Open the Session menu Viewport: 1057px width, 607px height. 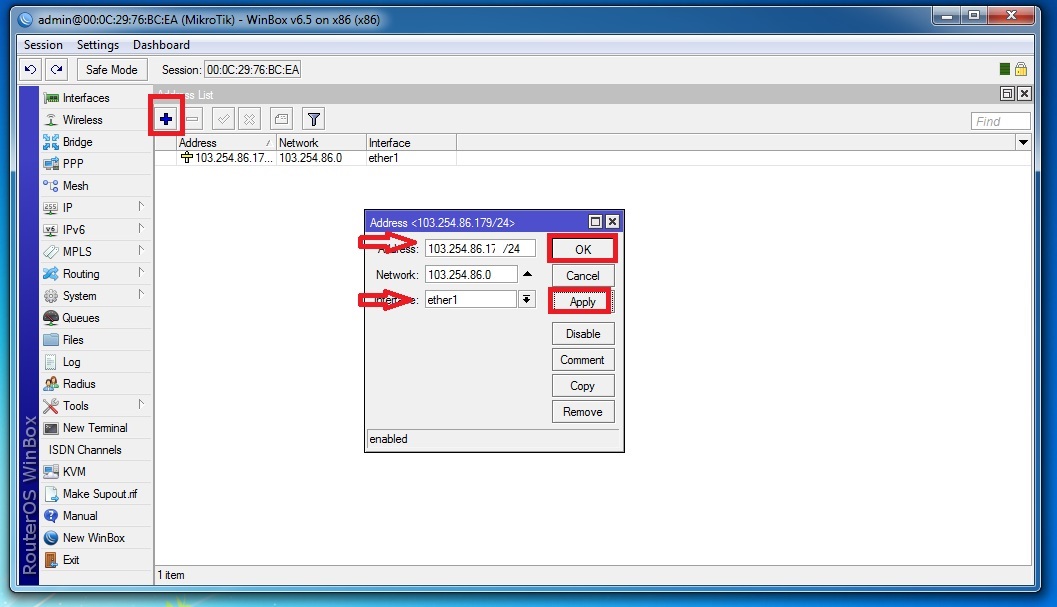[x=43, y=45]
